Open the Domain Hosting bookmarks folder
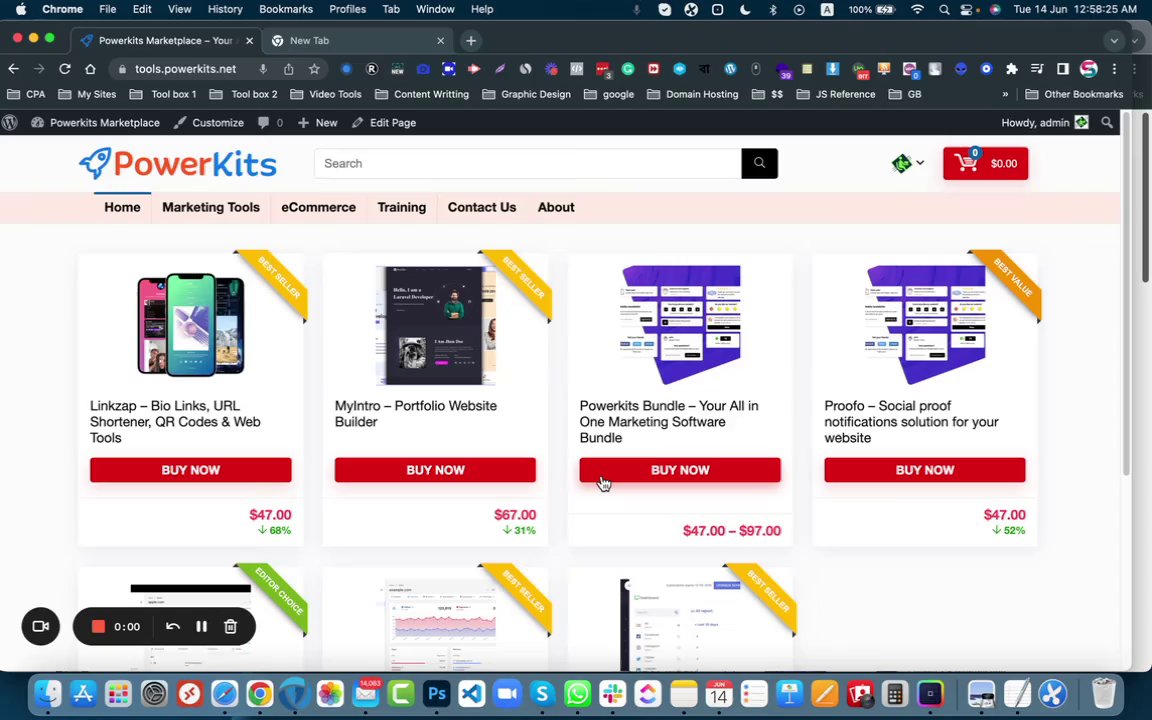Image resolution: width=1152 pixels, height=720 pixels. pyautogui.click(x=693, y=94)
